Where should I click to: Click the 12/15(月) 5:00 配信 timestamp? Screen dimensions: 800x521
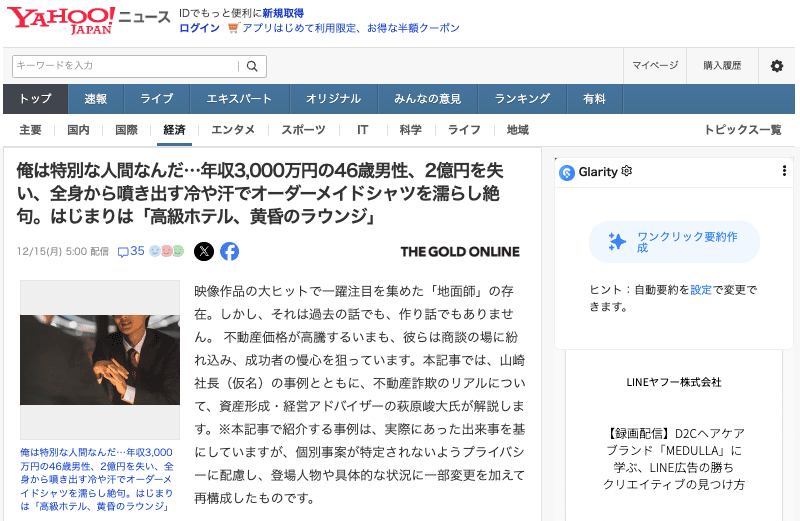coord(63,252)
